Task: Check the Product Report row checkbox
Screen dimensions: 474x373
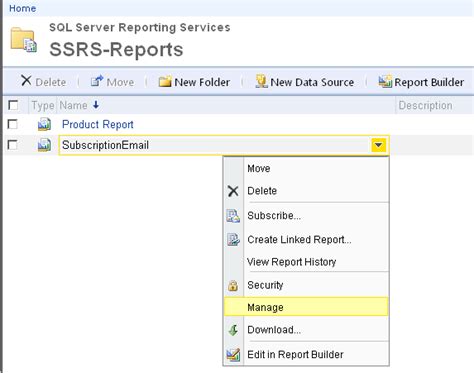Action: (13, 124)
